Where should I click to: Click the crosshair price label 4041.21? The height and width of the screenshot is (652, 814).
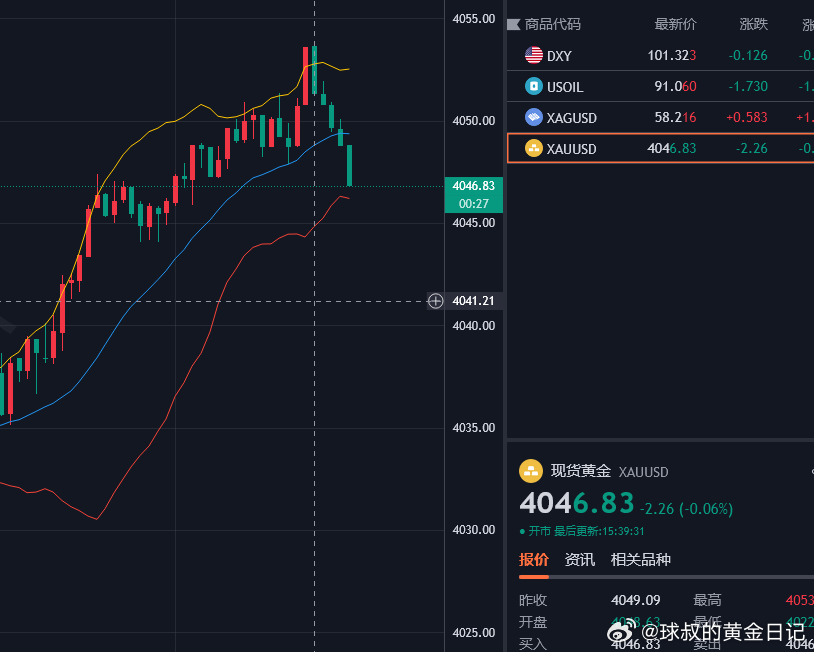[x=473, y=301]
